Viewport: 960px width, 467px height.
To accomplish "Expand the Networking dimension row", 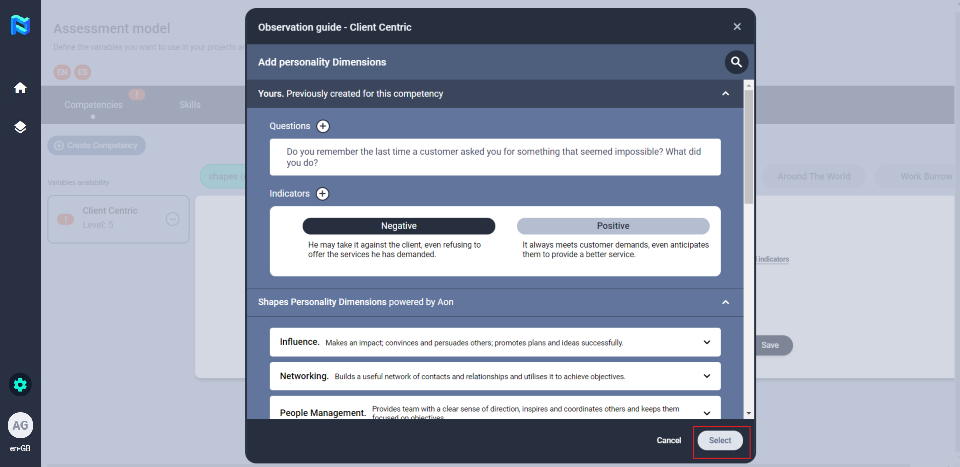I will [707, 376].
